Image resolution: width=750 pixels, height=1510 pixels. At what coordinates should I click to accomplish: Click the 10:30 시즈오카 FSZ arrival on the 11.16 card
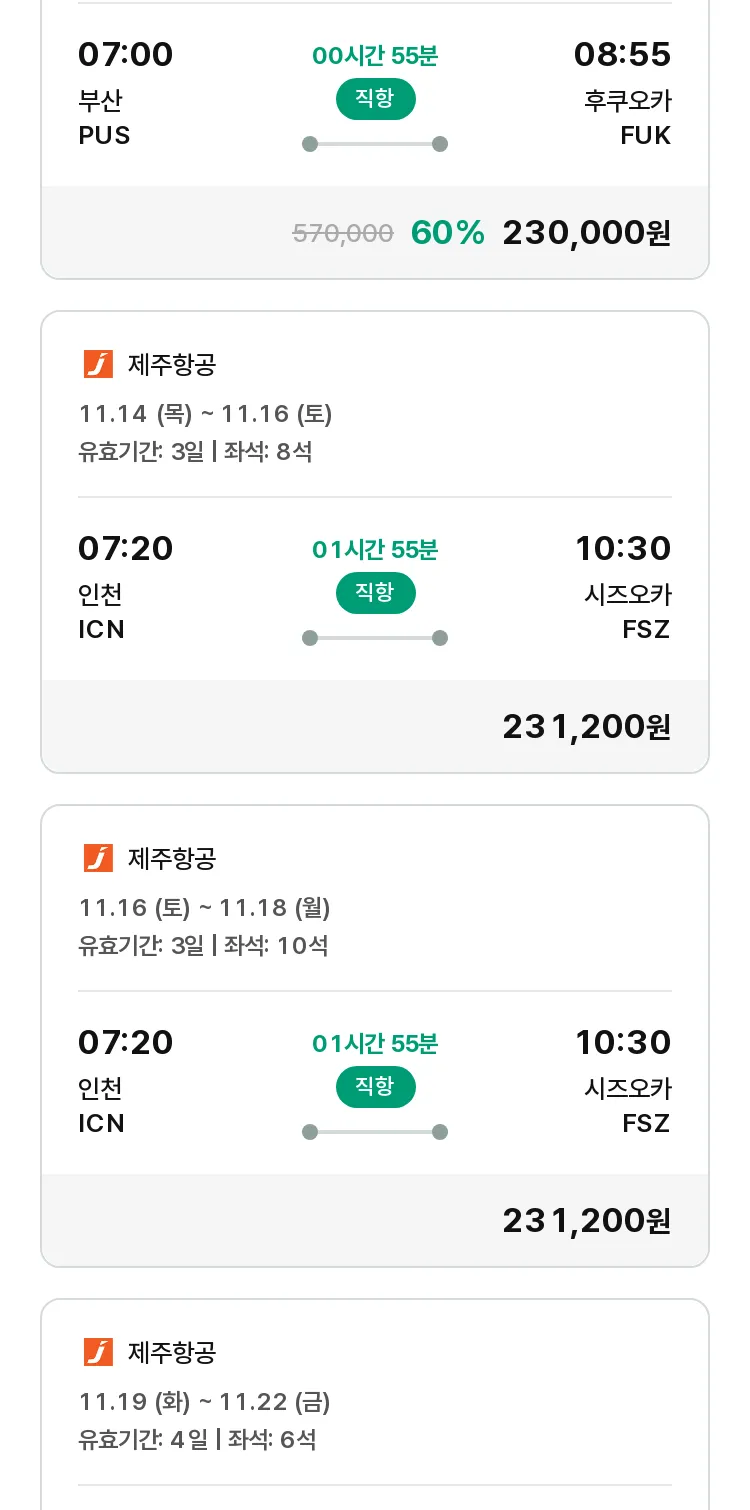tap(623, 1082)
